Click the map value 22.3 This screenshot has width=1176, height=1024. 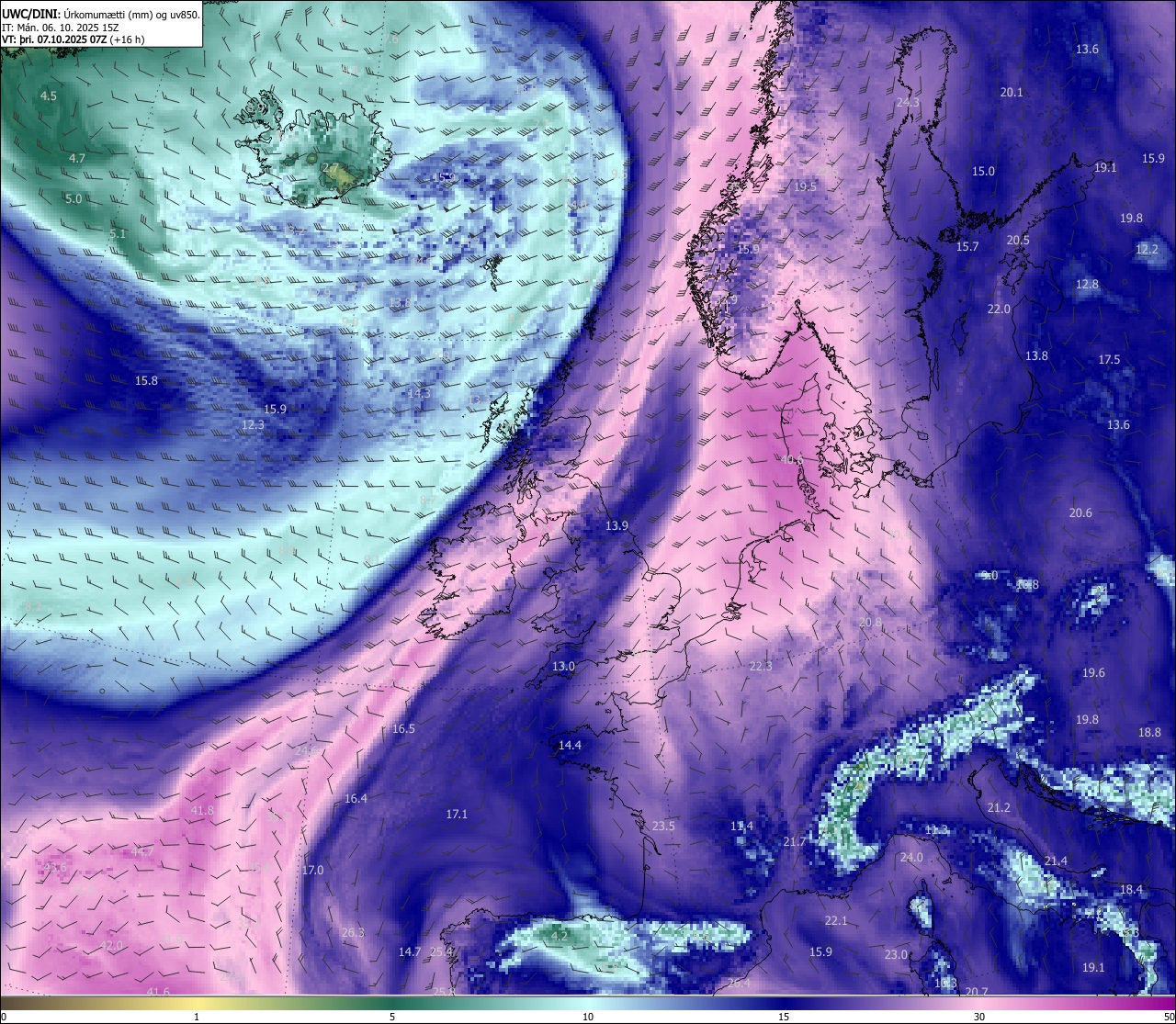761,666
